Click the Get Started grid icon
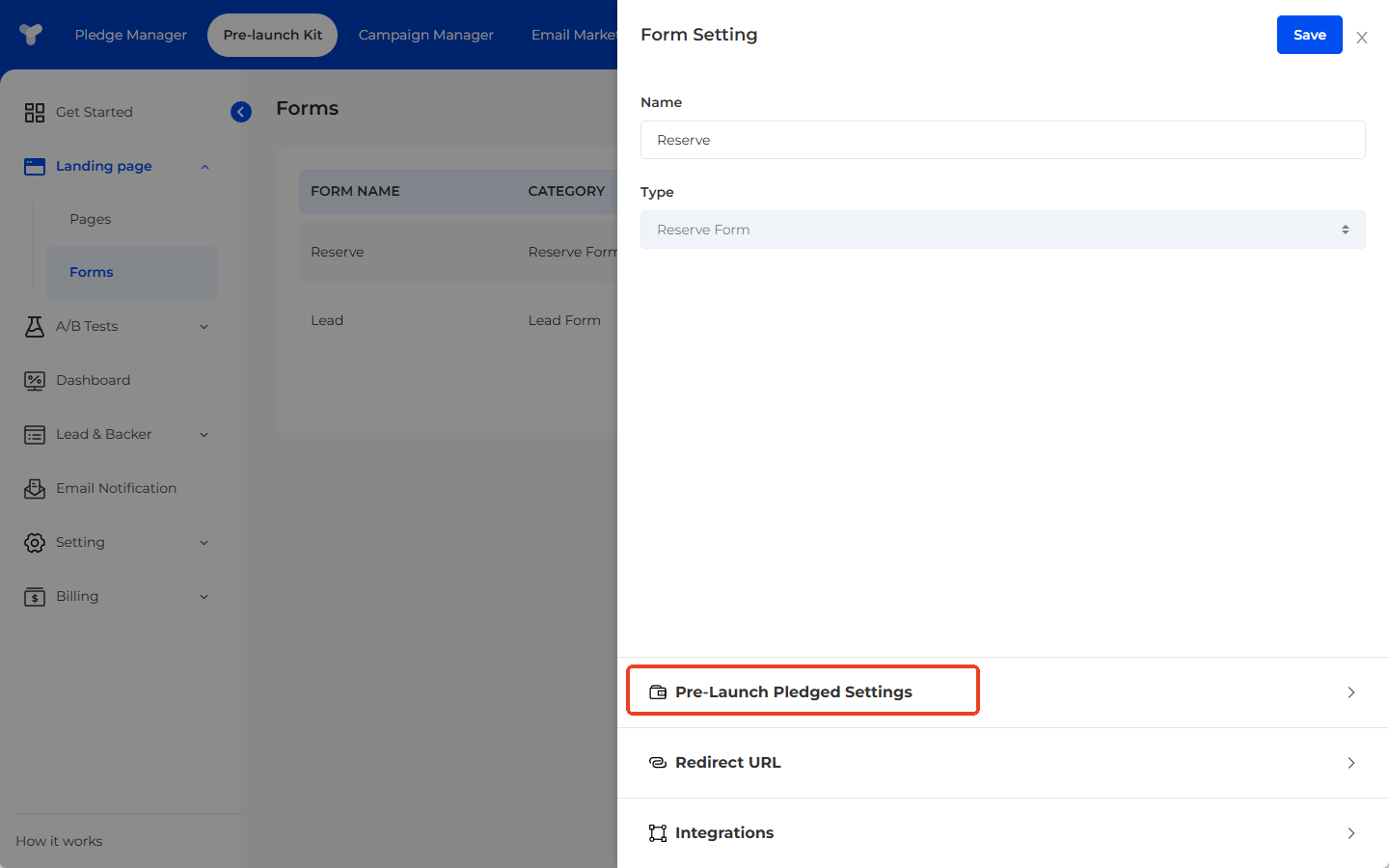Screen dimensions: 1389x868 (x=35, y=113)
